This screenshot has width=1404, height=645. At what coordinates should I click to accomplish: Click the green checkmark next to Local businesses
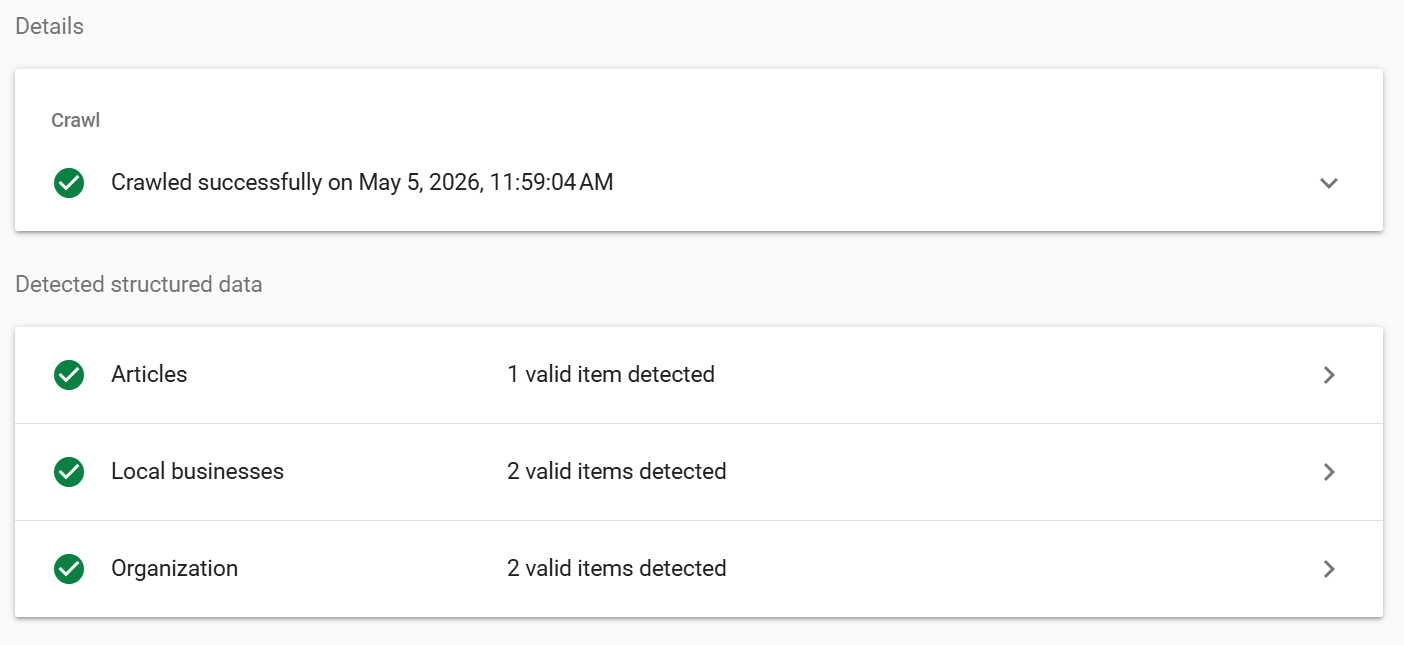click(x=69, y=472)
